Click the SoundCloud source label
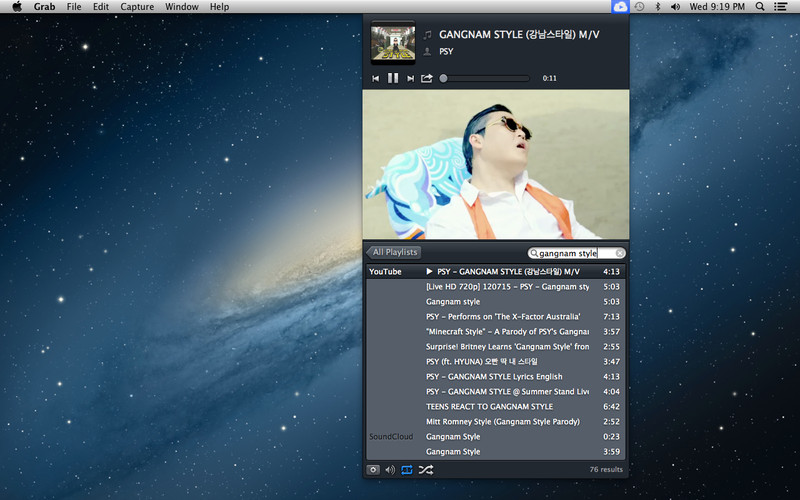800x500 pixels. click(391, 437)
